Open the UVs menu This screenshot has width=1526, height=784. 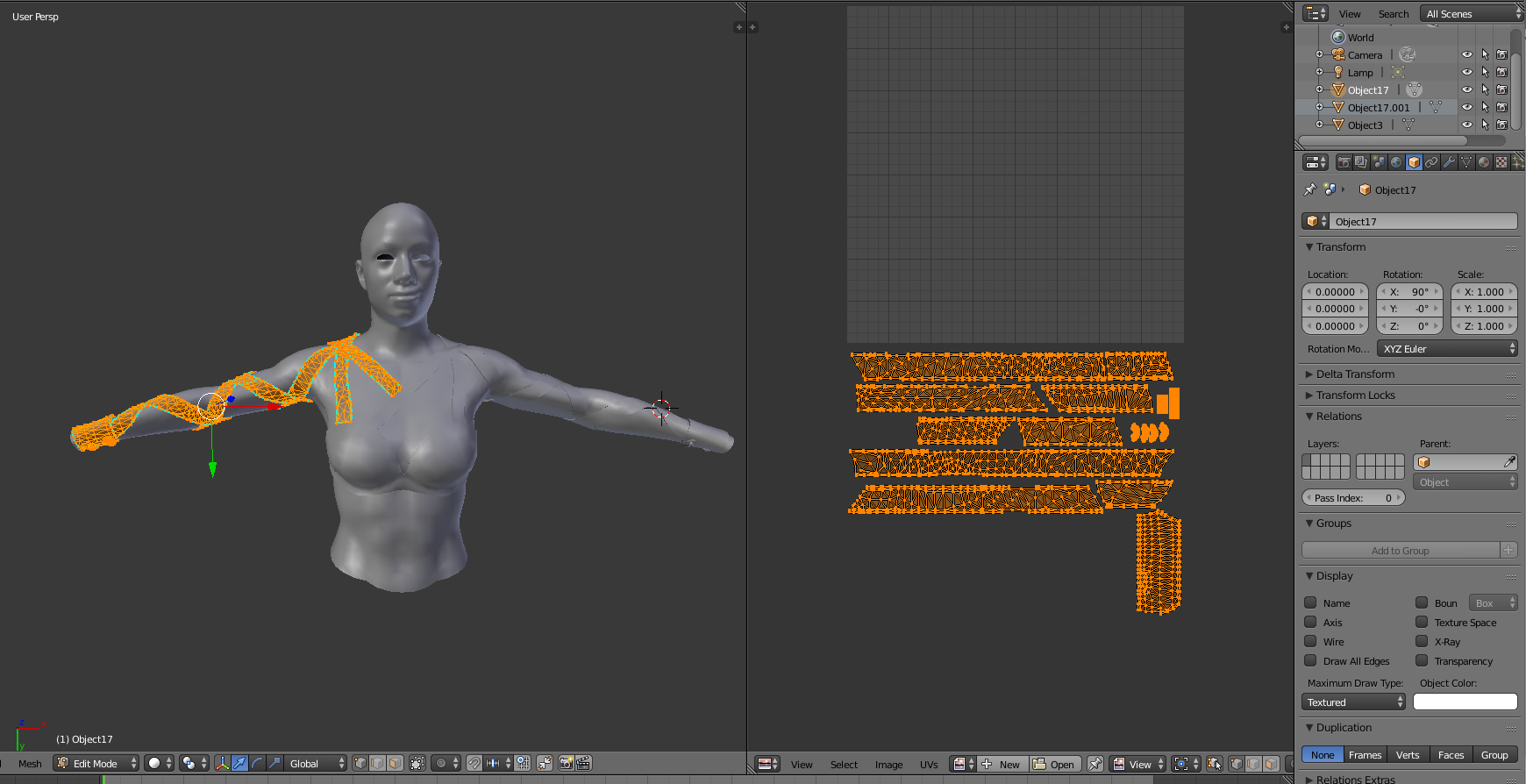coord(929,764)
